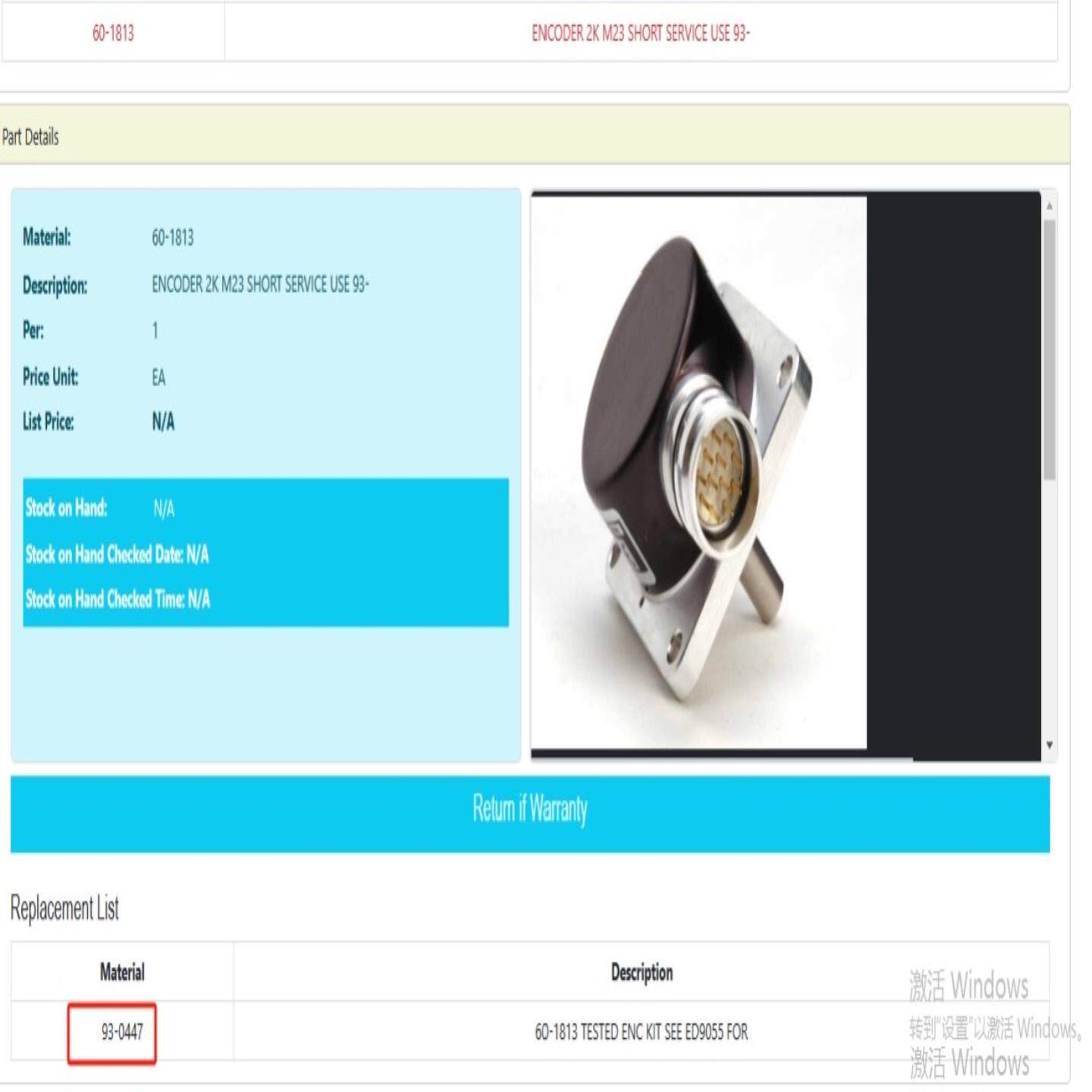Select the 60-1813 TESTED ENC KIT description cell
Screen dimensions: 1092x1092
(642, 1032)
